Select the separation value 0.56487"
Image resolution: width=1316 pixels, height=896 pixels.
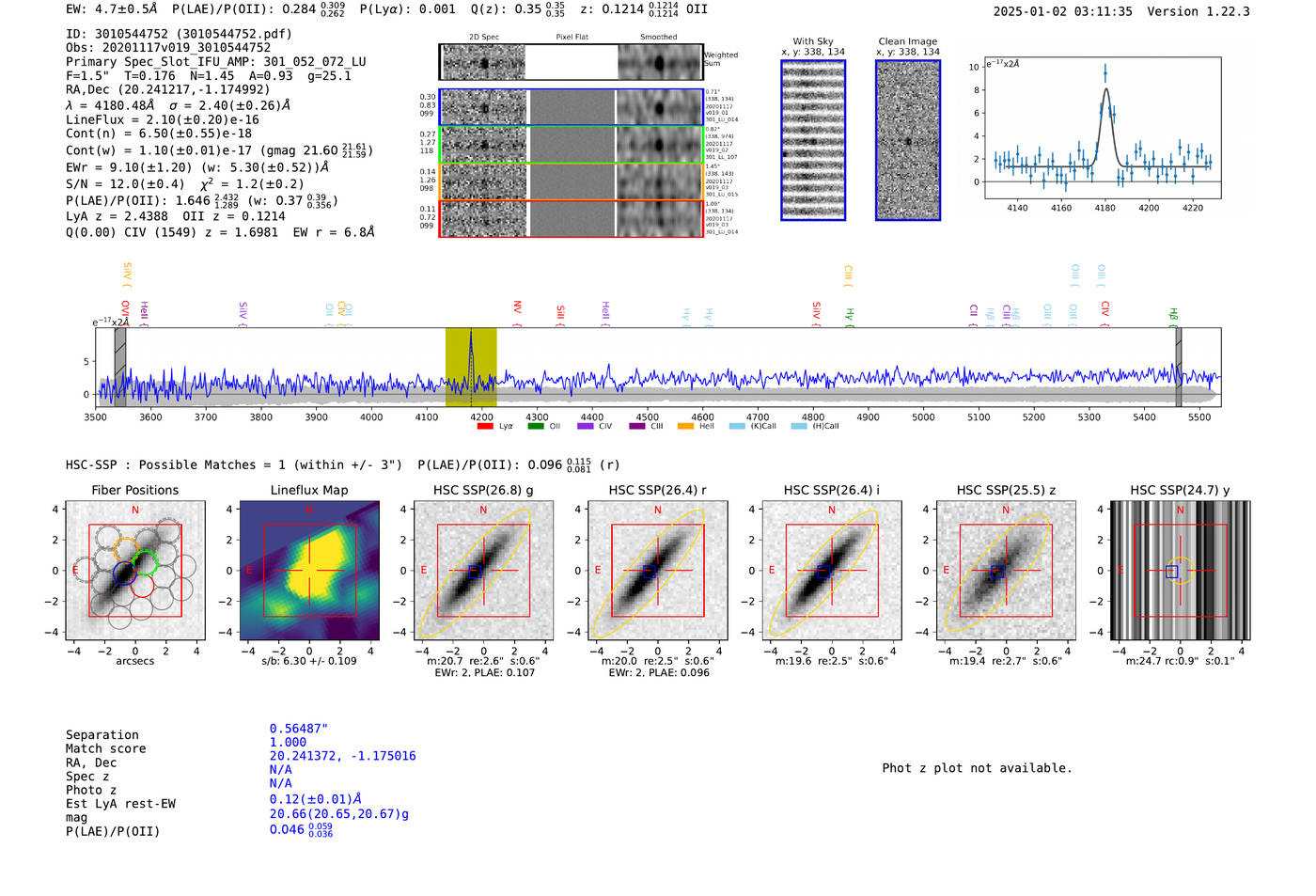pos(298,729)
